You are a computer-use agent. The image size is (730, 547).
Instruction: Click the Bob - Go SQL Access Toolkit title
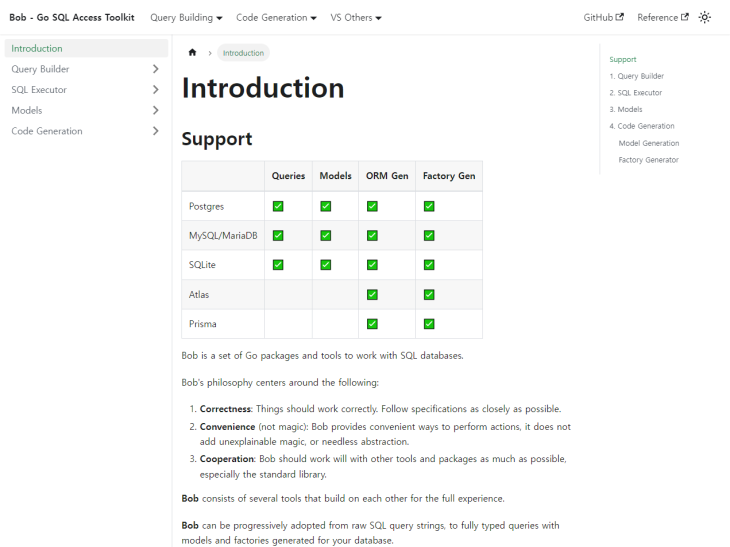pos(72,17)
